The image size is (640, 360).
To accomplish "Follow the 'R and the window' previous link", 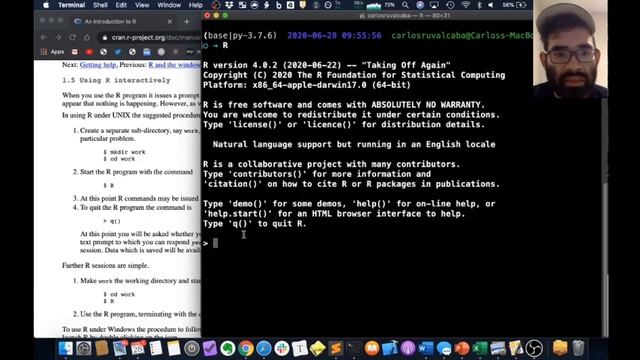I will click(175, 64).
